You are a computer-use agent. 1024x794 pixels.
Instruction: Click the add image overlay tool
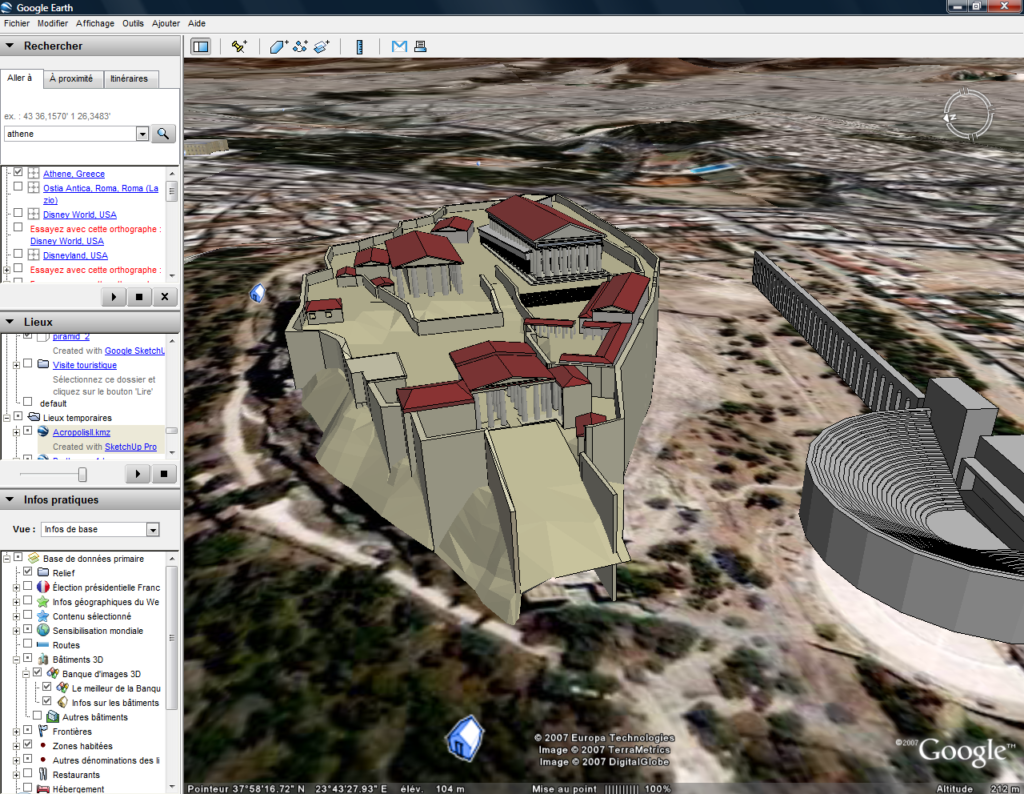point(322,46)
